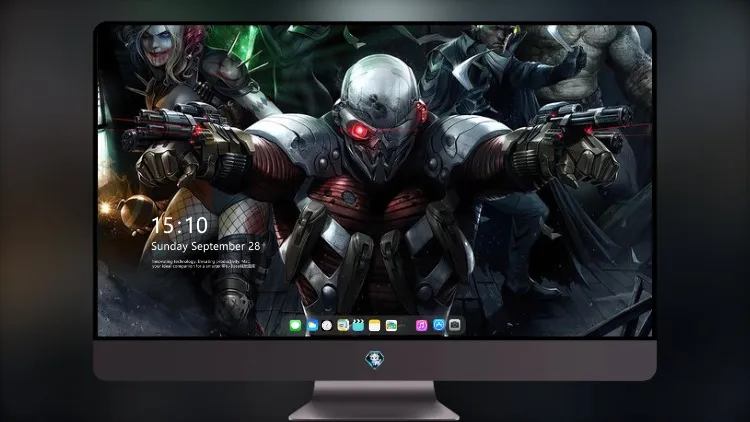Open the Clock app in the dock
Image resolution: width=750 pixels, height=422 pixels.
pos(327,326)
